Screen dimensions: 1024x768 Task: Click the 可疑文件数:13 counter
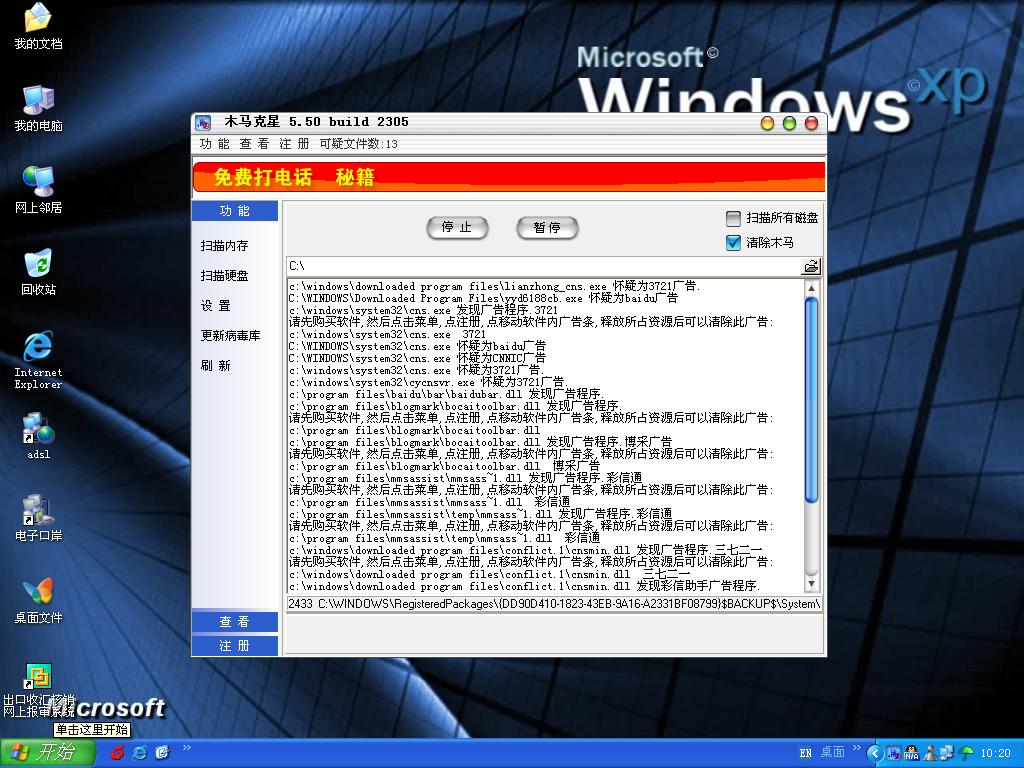point(359,144)
